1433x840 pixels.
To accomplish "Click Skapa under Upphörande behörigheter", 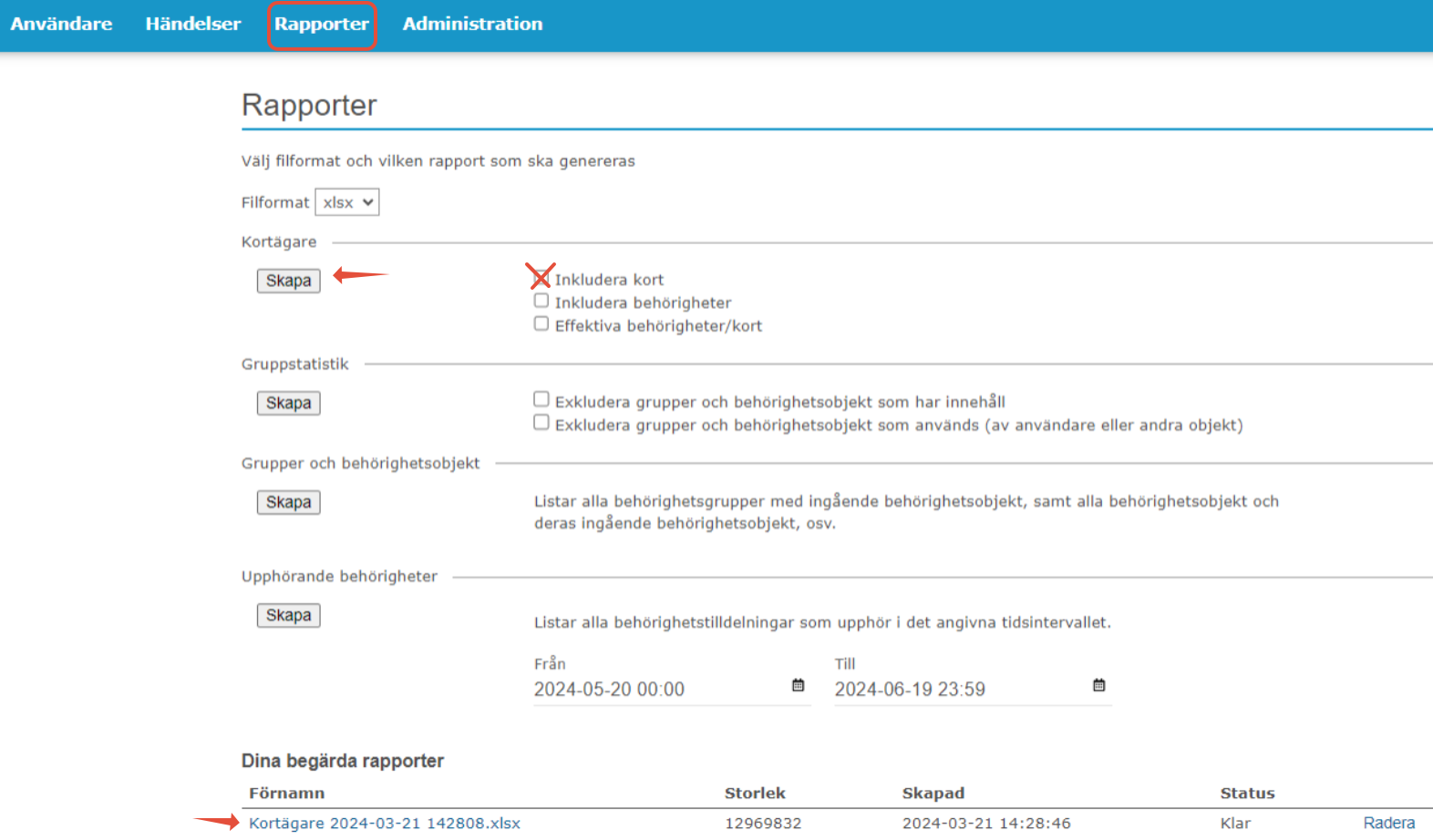I will (x=288, y=615).
